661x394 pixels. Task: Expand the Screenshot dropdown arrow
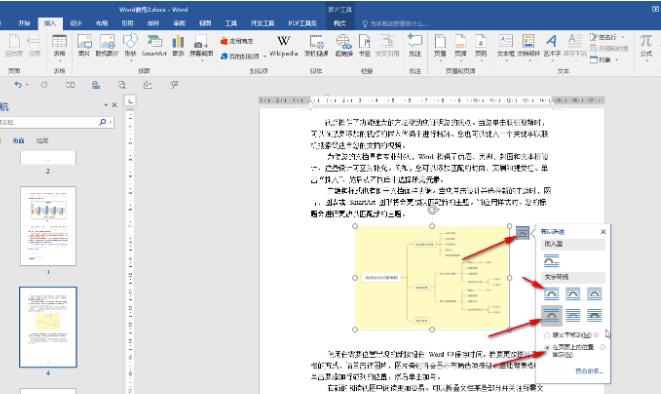coord(201,60)
